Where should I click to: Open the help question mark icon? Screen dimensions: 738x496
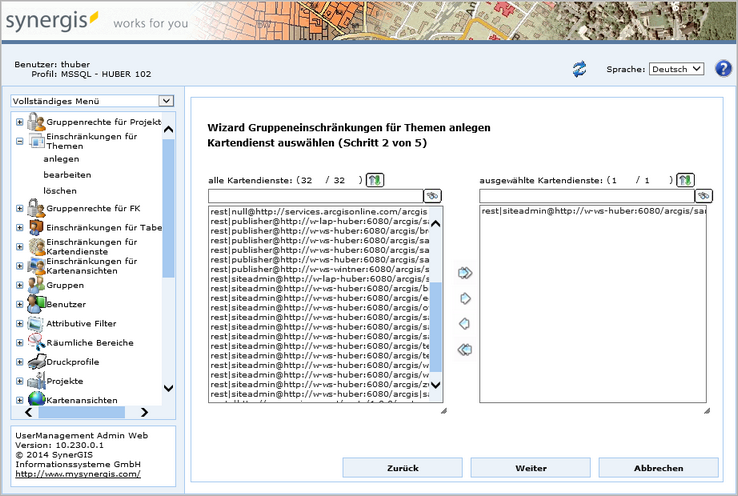(724, 68)
